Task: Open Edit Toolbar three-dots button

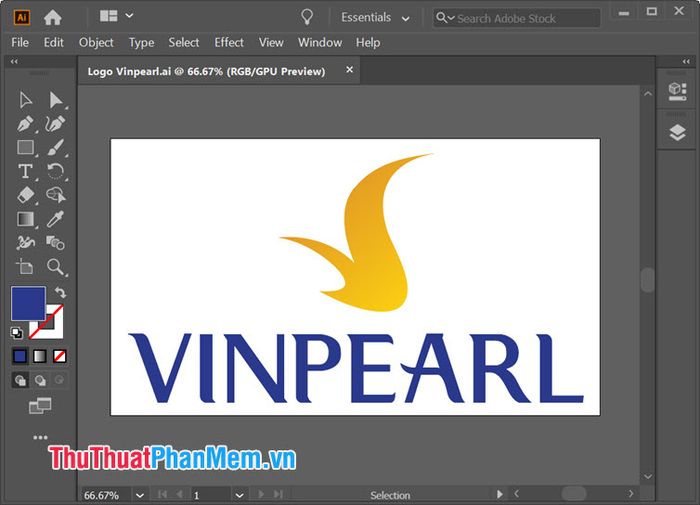Action: click(40, 437)
